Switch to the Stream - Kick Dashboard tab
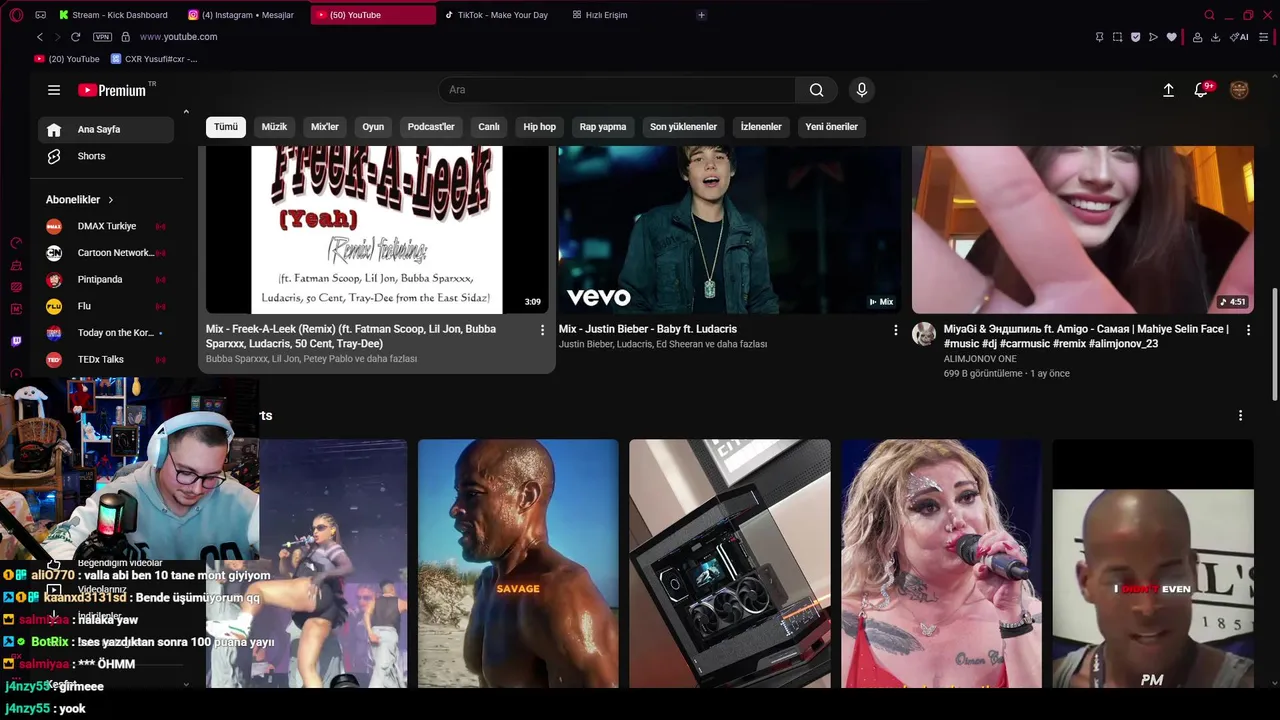The image size is (1280, 720). [114, 15]
